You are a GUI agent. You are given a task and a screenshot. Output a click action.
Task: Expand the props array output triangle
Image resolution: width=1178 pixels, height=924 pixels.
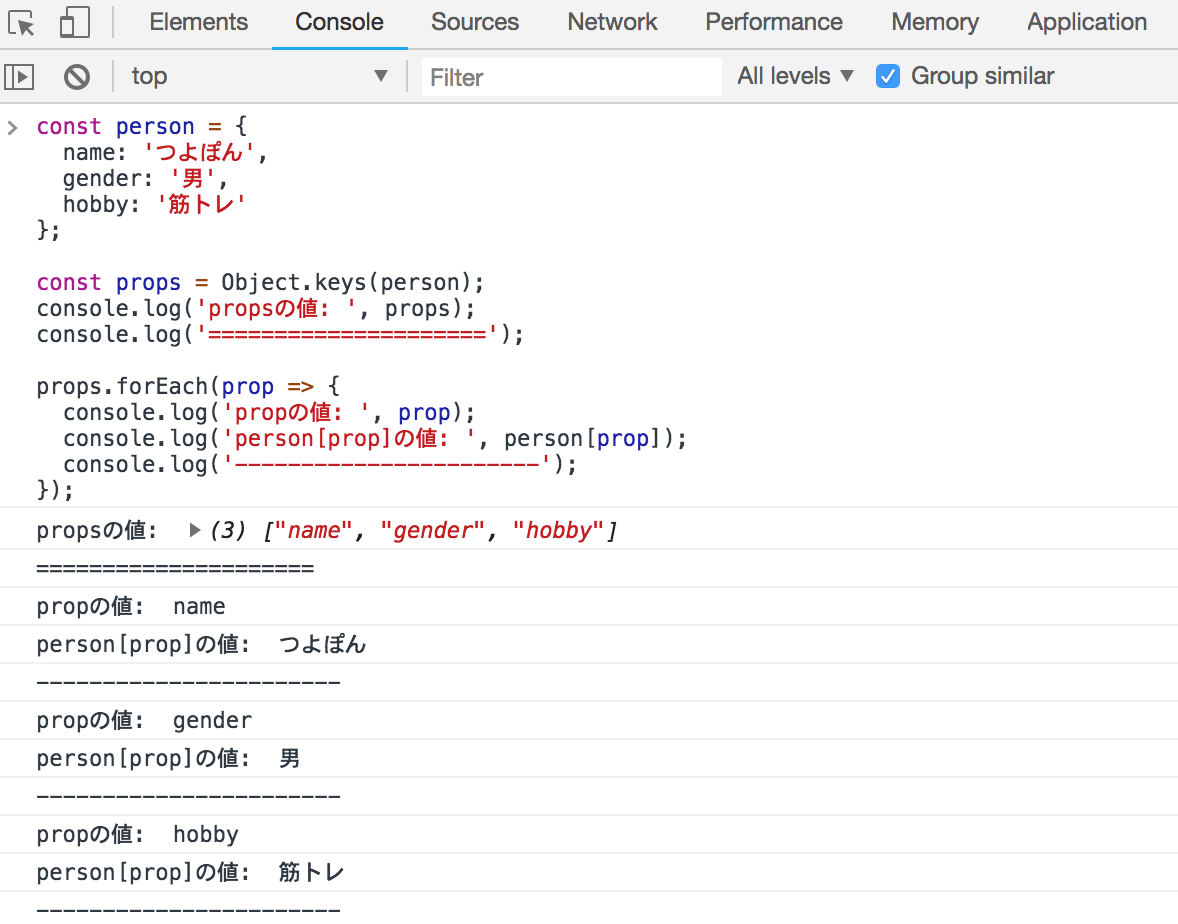tap(196, 530)
